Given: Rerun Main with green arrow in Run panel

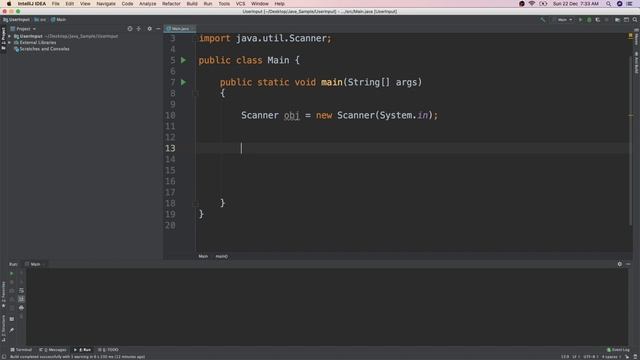Looking at the screenshot, I should click(11, 273).
